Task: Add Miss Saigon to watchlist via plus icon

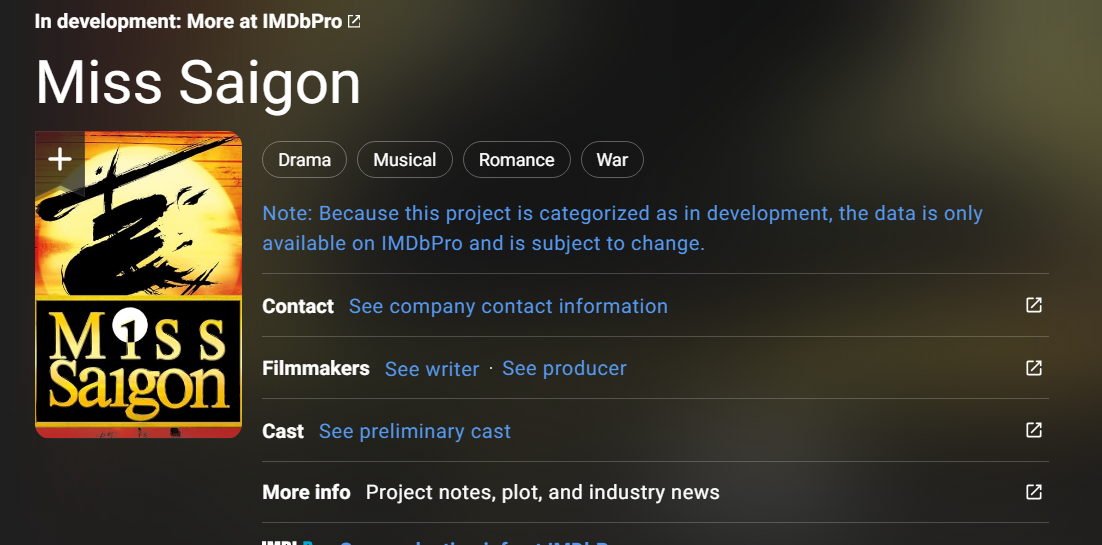Action: click(60, 160)
